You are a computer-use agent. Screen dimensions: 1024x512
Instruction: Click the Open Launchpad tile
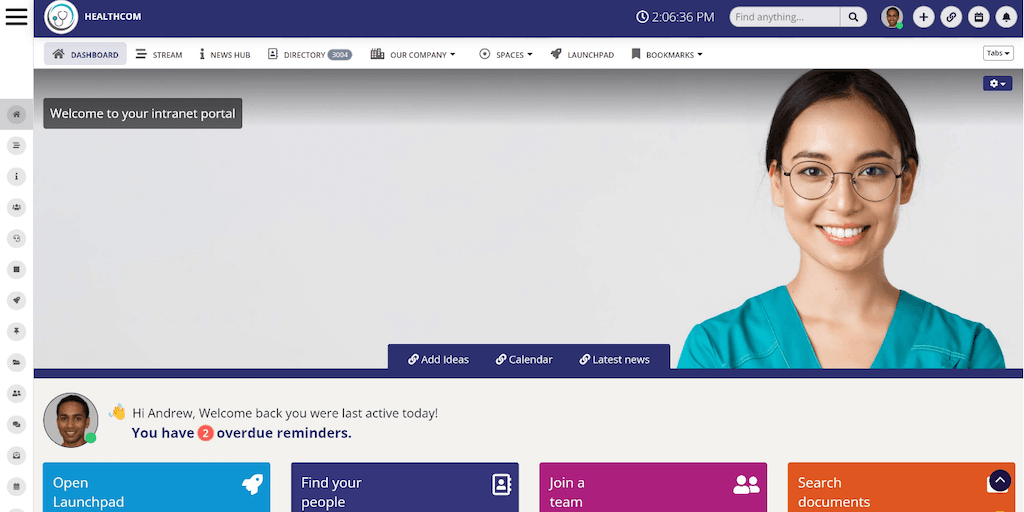pyautogui.click(x=156, y=487)
